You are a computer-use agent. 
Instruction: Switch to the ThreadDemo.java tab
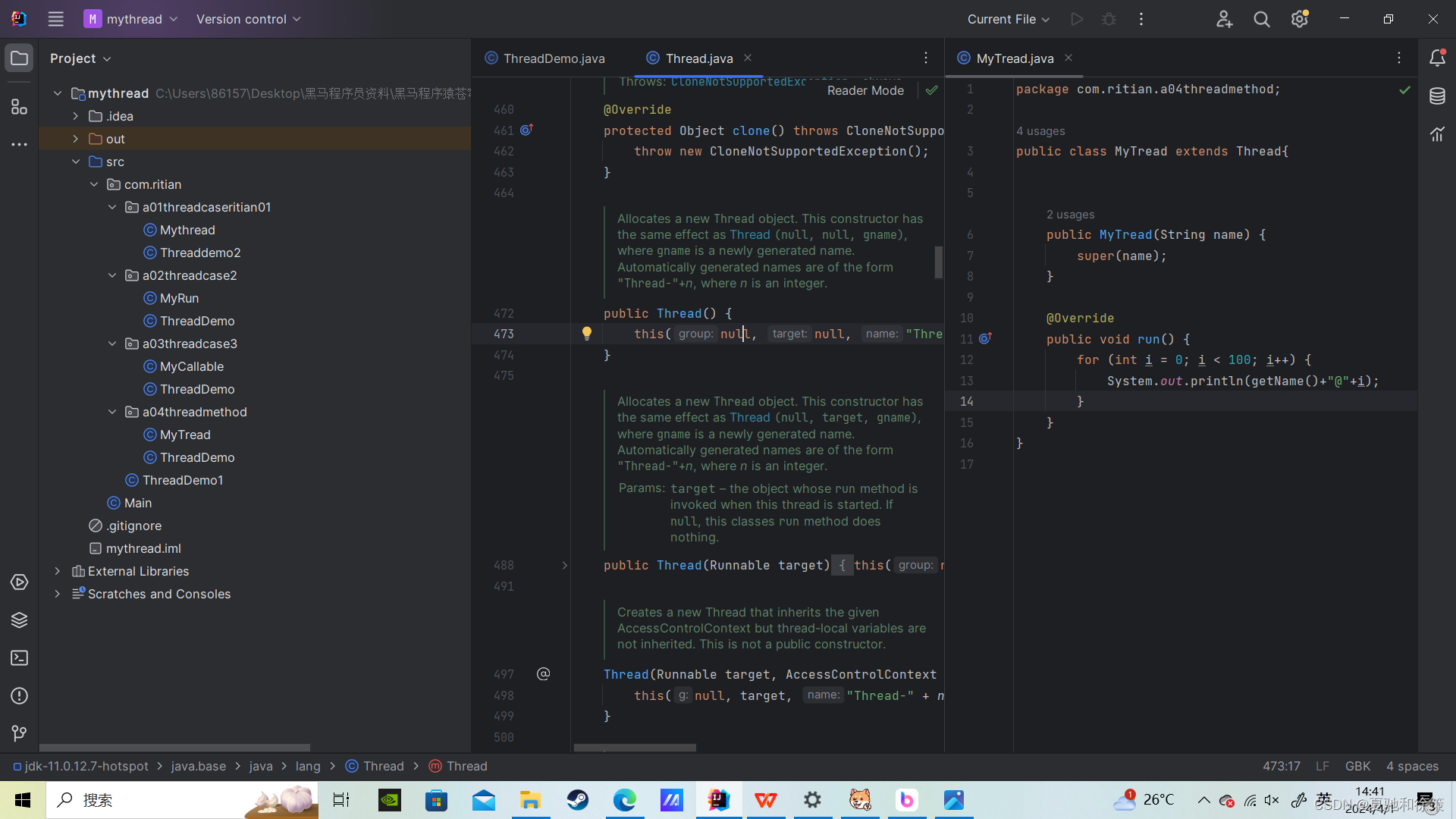tap(553, 58)
